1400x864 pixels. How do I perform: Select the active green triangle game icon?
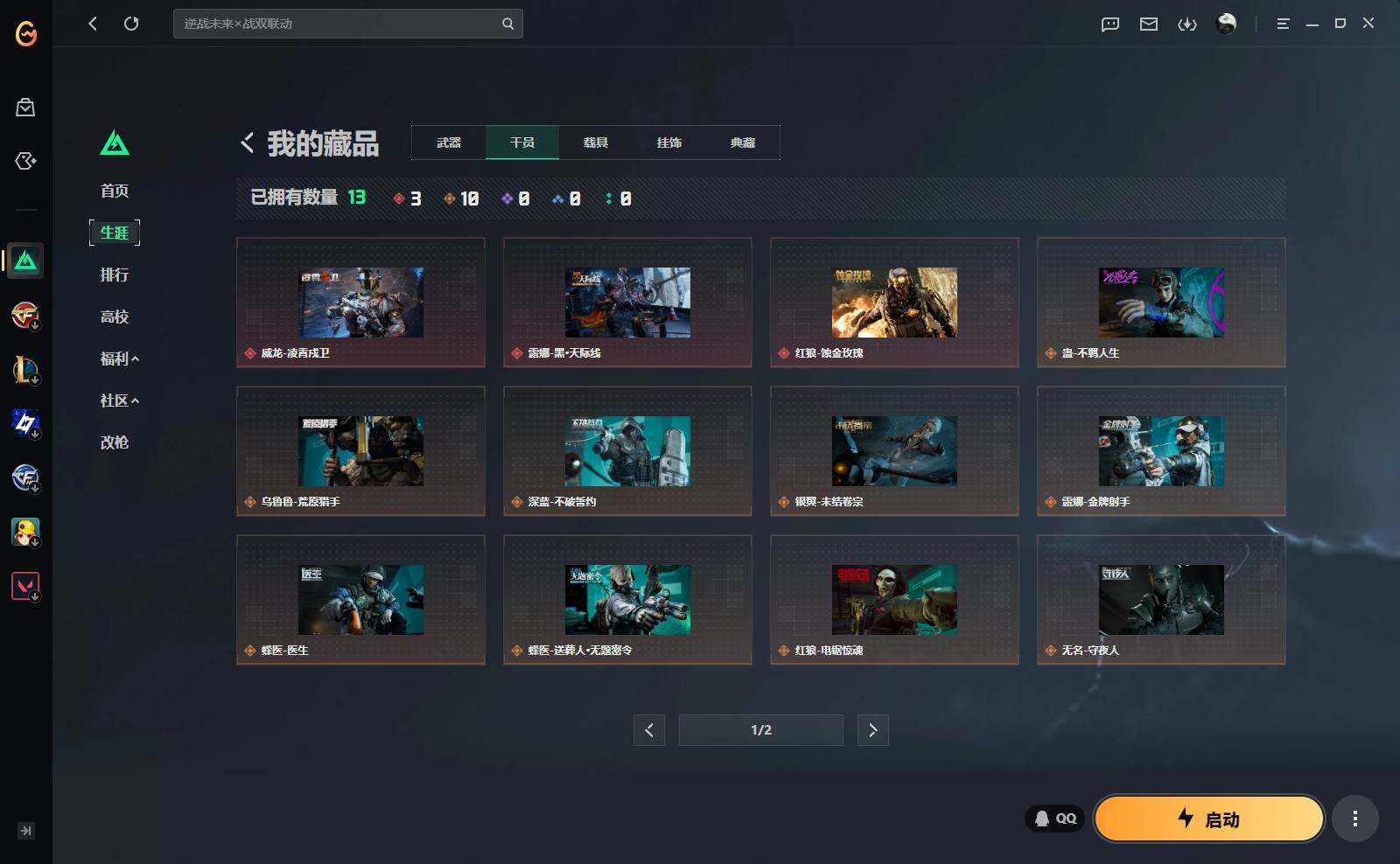(x=25, y=261)
